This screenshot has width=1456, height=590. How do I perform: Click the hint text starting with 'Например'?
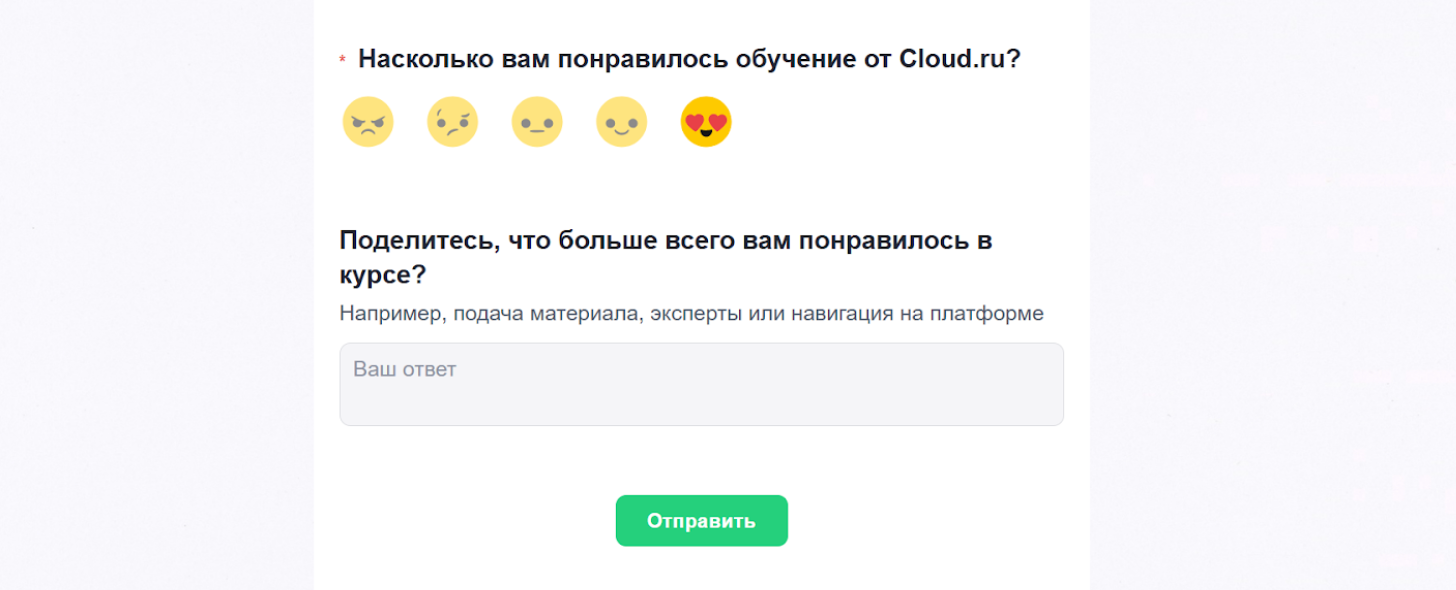(x=691, y=314)
